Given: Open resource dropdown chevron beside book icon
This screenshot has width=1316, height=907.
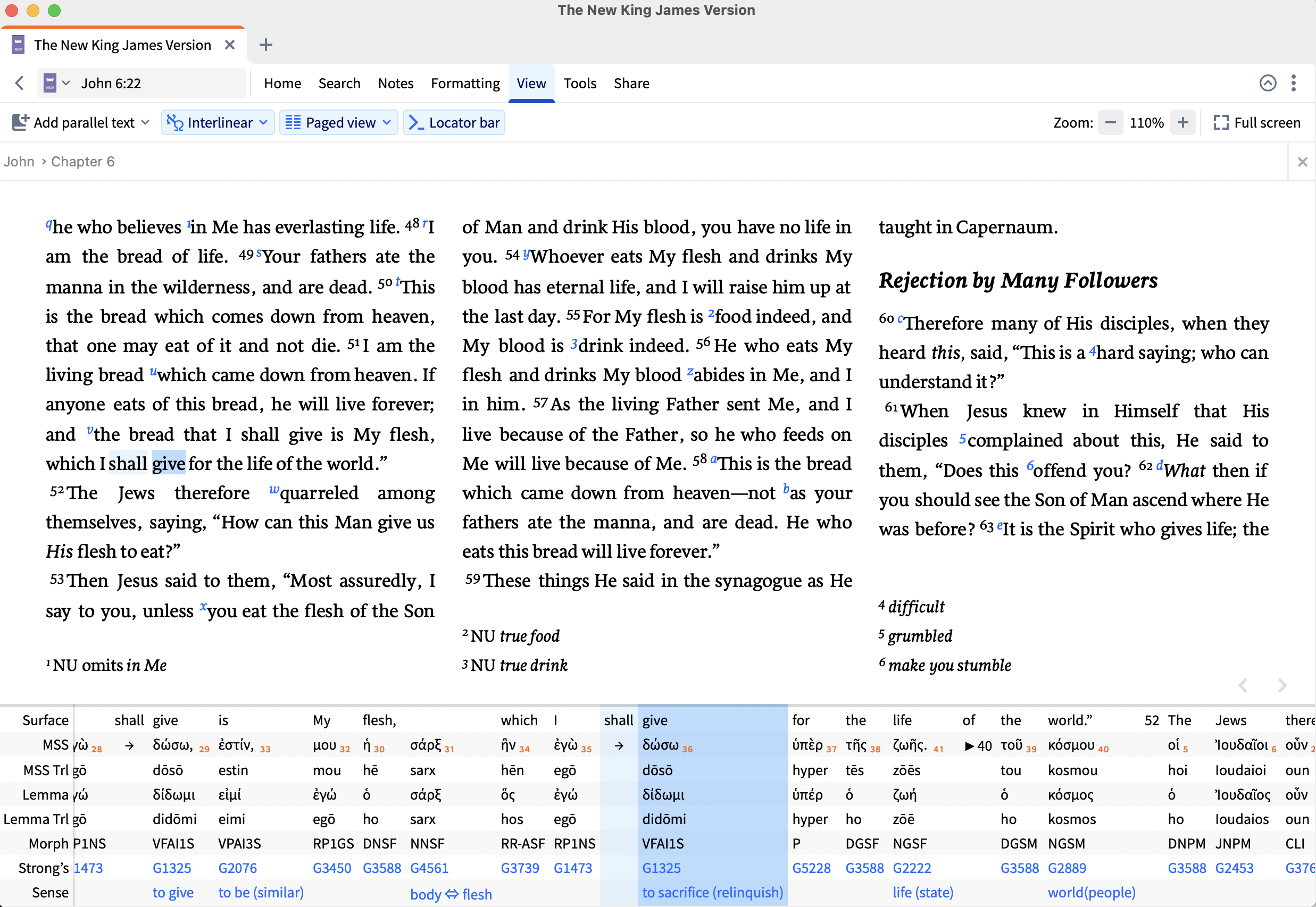Looking at the screenshot, I should [66, 83].
